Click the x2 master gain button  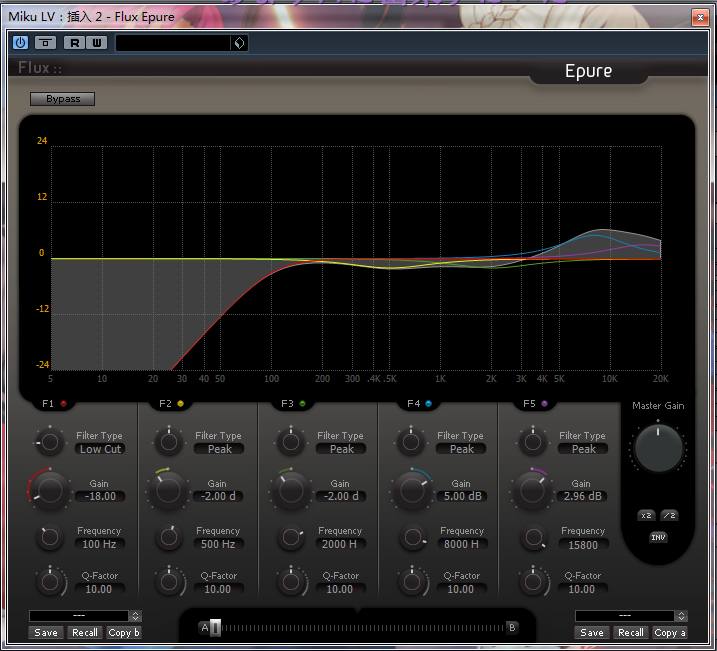[646, 515]
